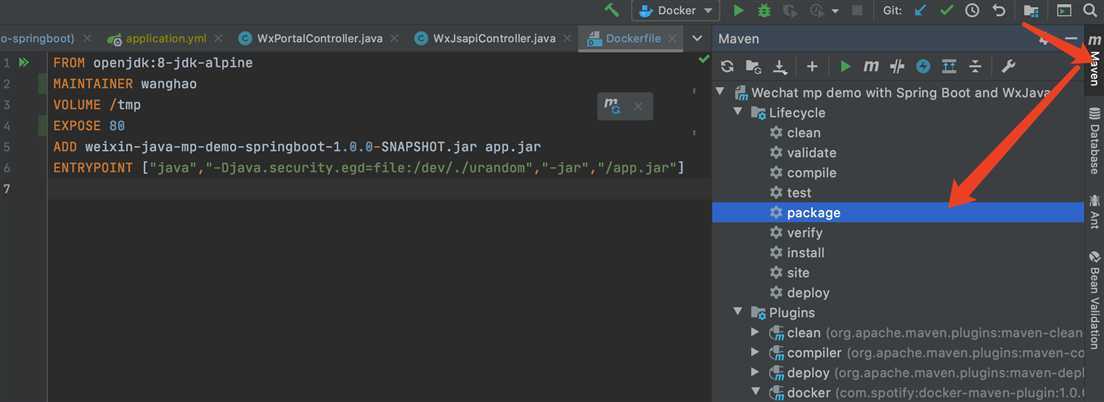Click the Build project hammer icon
Image resolution: width=1104 pixels, height=402 pixels.
(612, 11)
